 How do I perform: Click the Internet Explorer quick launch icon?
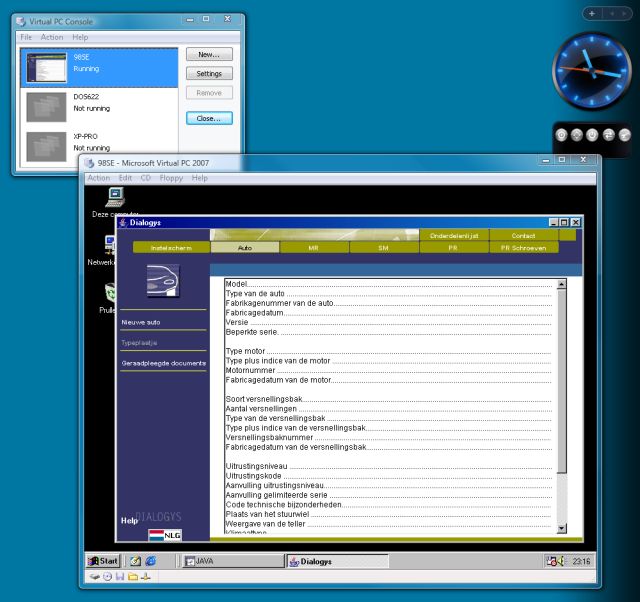150,561
